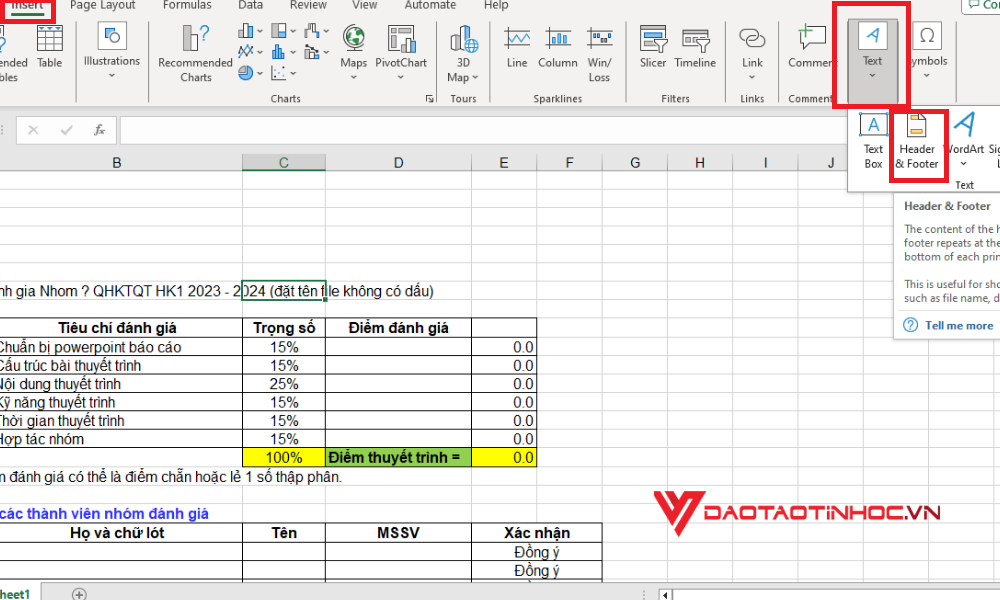This screenshot has width=1000, height=600.
Task: Add a Timeline filter
Action: pyautogui.click(x=695, y=47)
